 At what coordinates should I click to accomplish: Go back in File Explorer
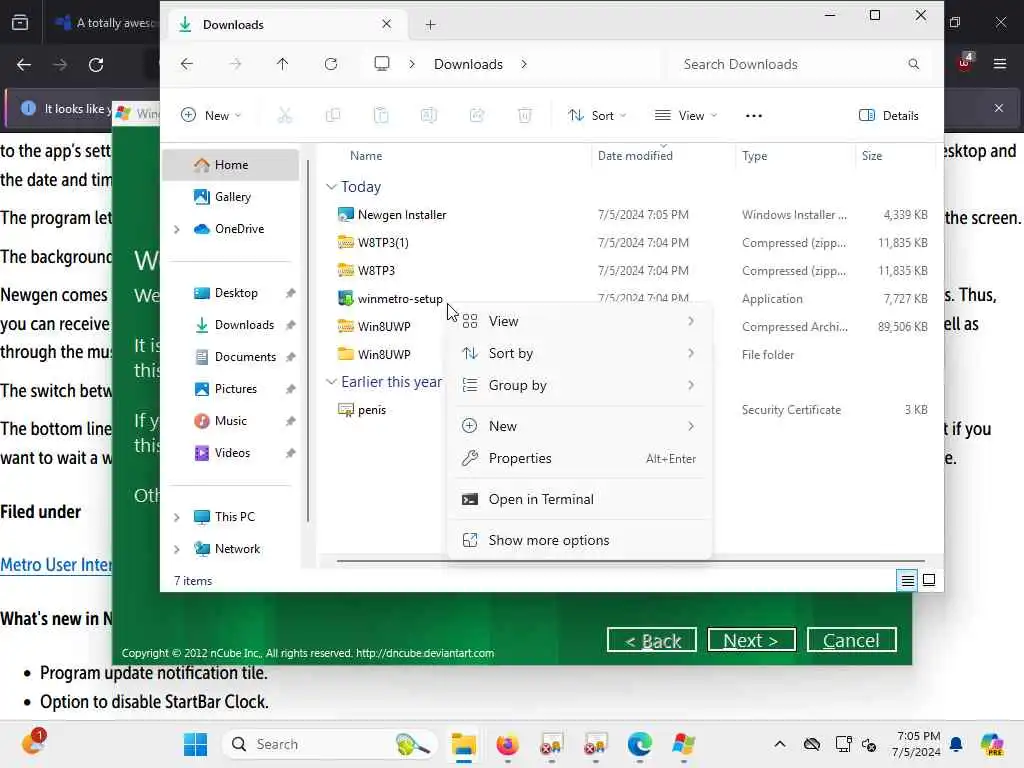[187, 64]
